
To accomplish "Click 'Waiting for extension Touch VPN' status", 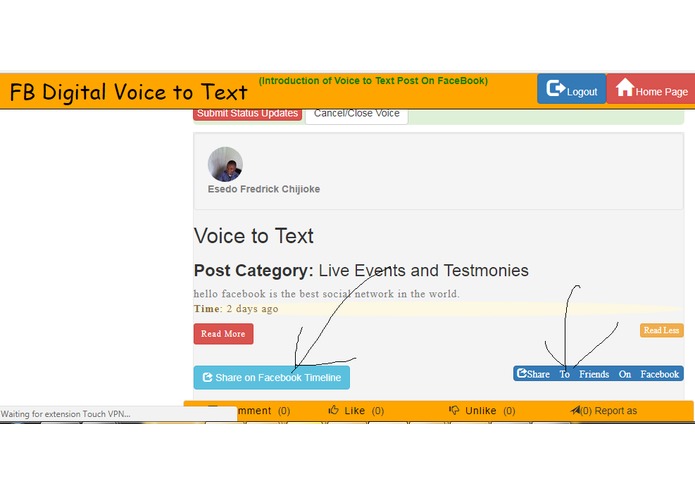I will tap(66, 414).
